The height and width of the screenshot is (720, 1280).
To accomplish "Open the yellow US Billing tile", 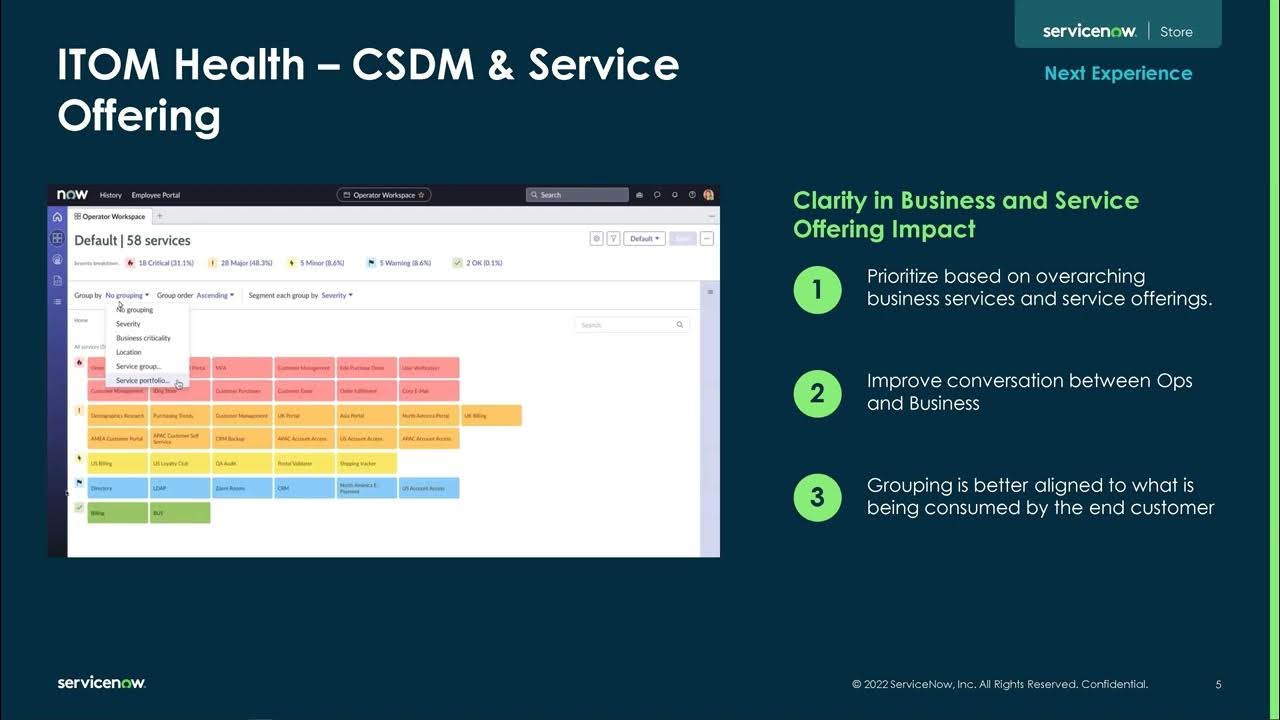I will pyautogui.click(x=118, y=463).
